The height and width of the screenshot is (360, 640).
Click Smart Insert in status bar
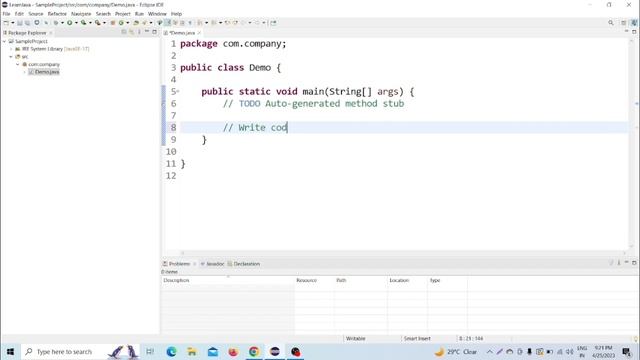coord(417,339)
